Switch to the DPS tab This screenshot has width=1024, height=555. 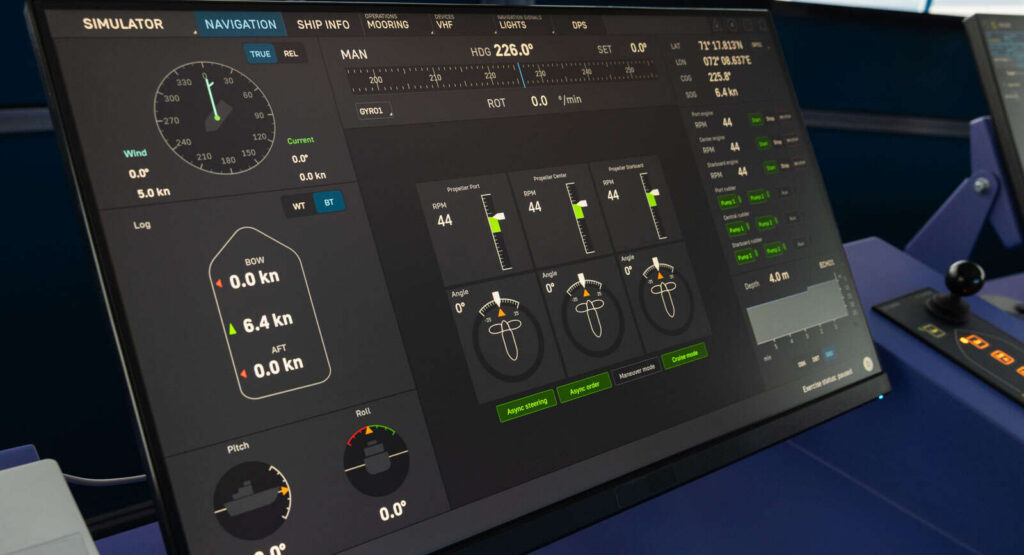coord(579,25)
